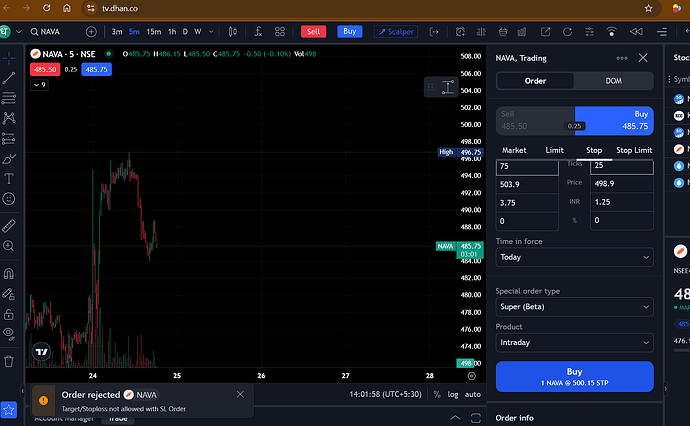690x426 pixels.
Task: Open the indicators fx menu
Action: pyautogui.click(x=258, y=32)
